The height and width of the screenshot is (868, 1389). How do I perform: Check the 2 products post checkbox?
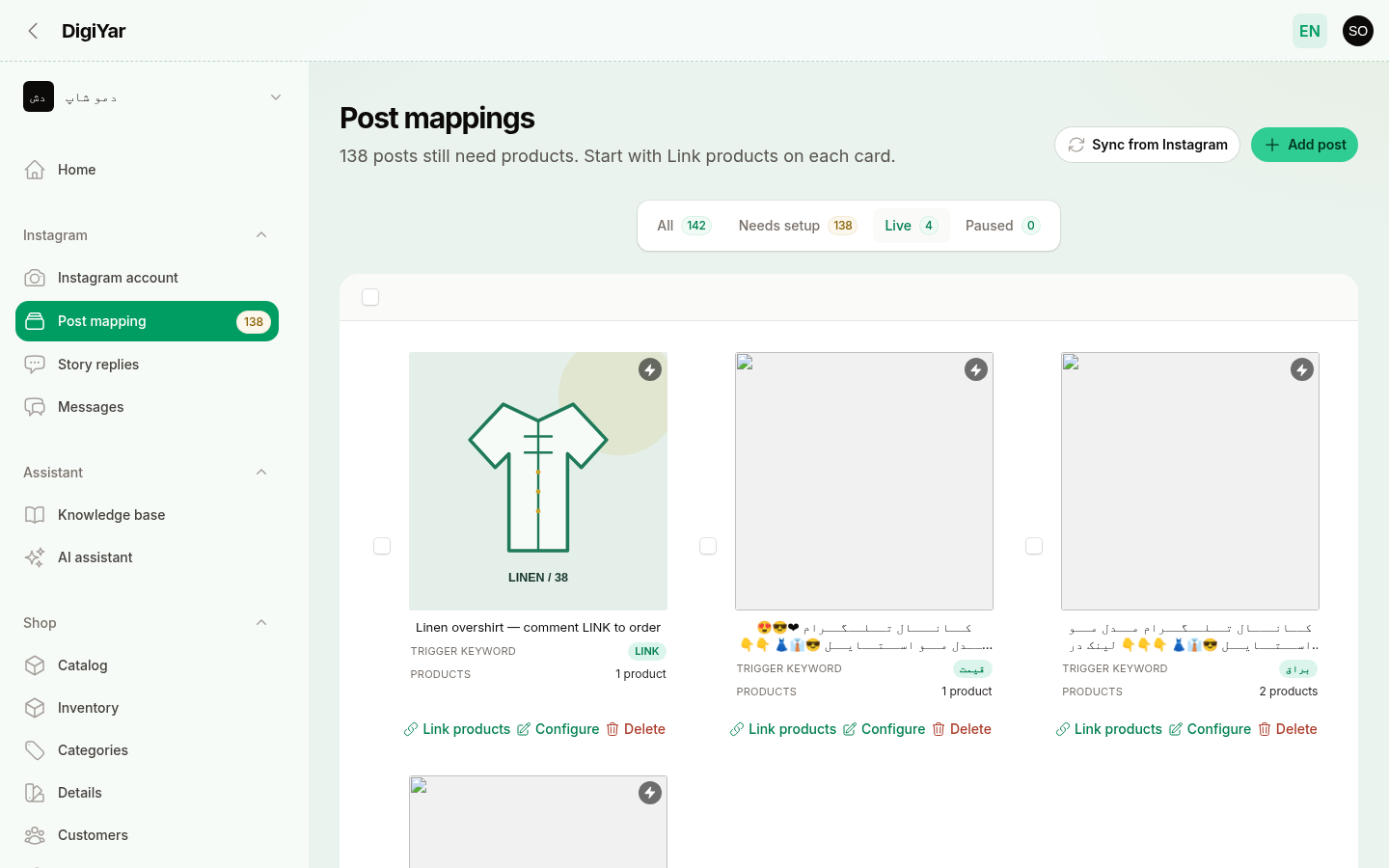(x=1034, y=546)
